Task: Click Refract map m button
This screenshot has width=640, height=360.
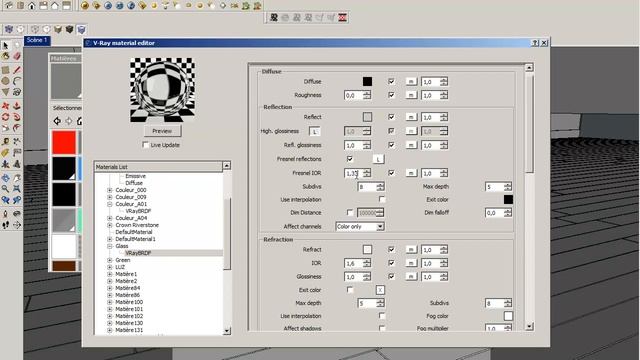Action: (411, 249)
